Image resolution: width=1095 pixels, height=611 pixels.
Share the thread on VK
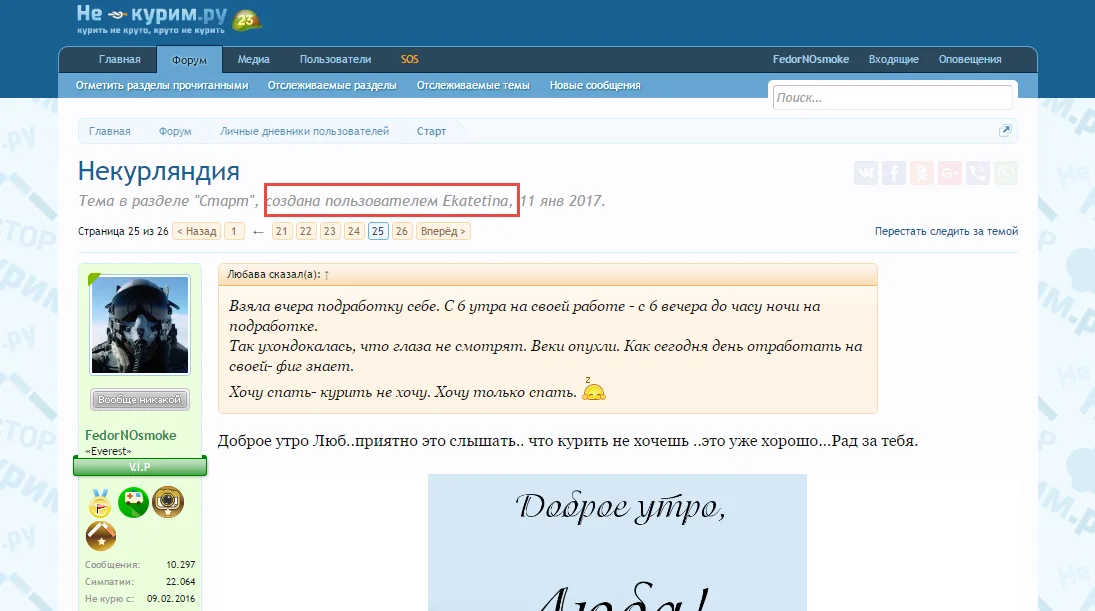(x=866, y=173)
